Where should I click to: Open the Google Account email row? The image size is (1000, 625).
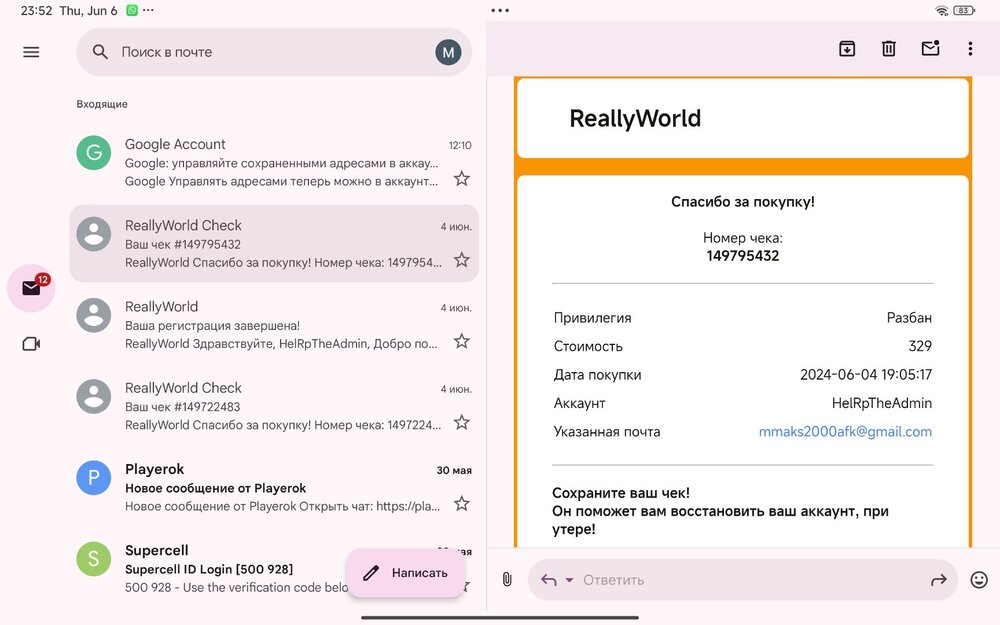[x=274, y=163]
